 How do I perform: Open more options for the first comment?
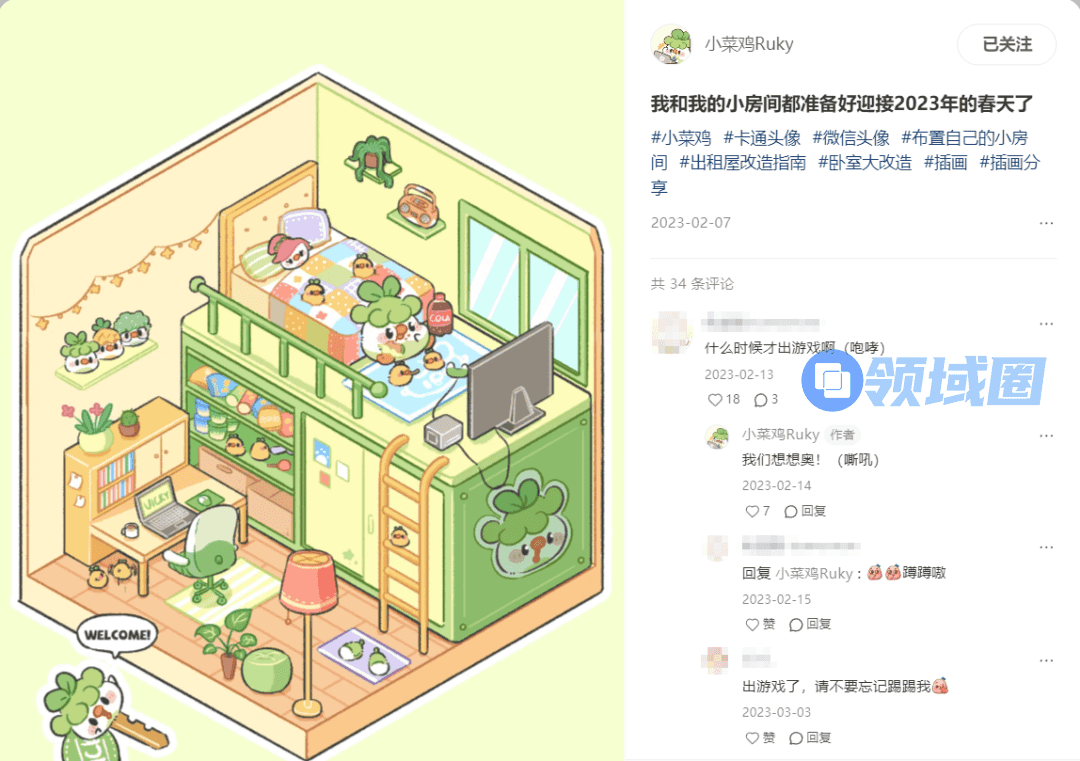click(1046, 324)
